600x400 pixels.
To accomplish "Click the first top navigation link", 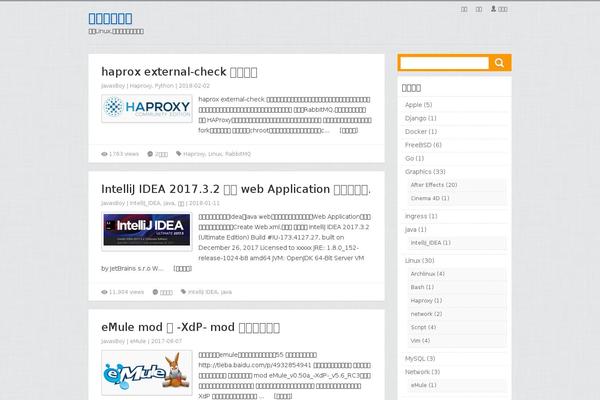I will tap(464, 9).
